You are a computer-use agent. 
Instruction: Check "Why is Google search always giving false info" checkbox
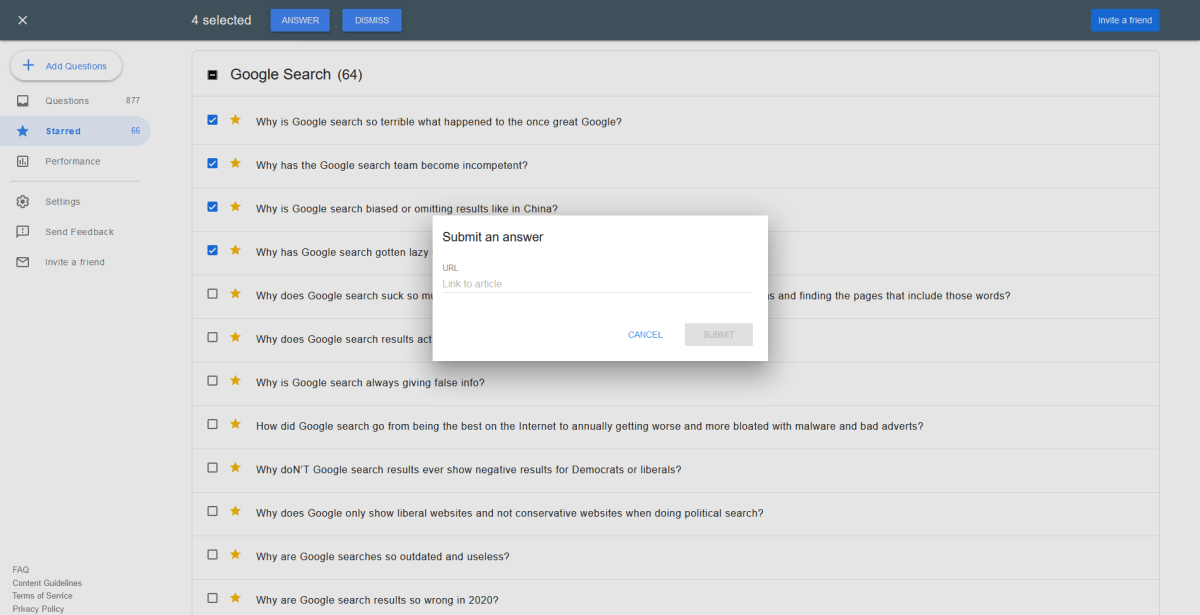212,381
